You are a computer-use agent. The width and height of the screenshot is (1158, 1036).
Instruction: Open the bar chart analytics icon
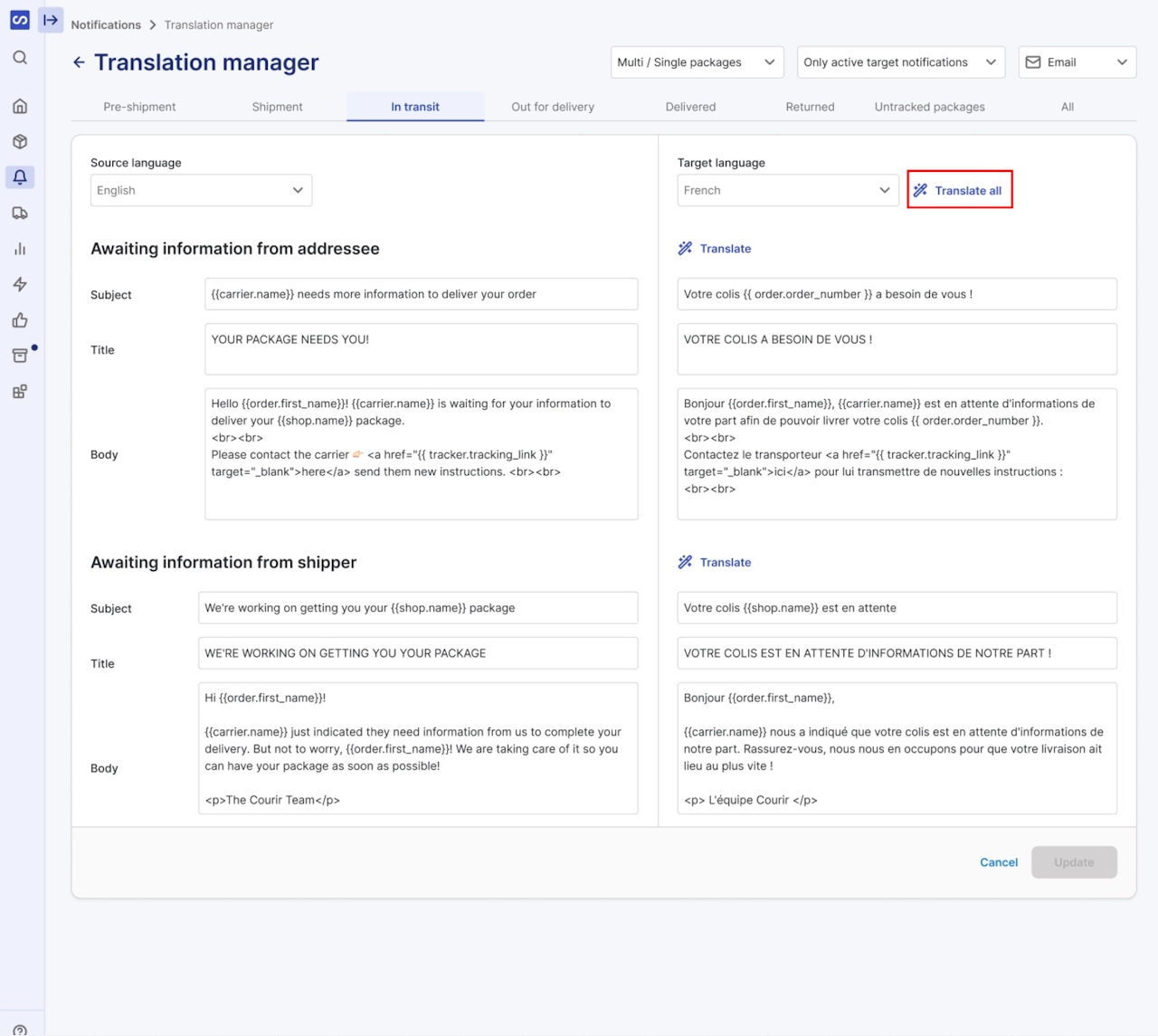coord(20,249)
